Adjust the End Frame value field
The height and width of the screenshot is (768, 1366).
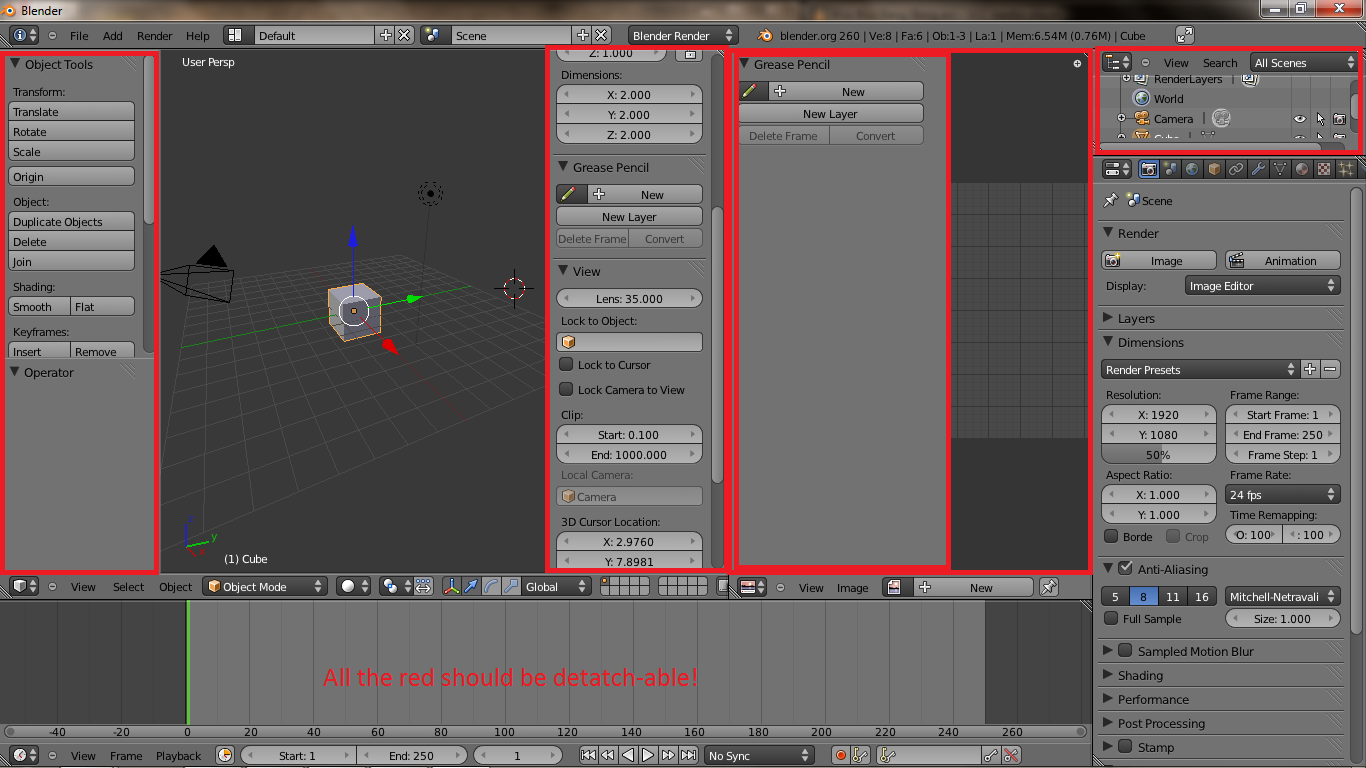(1283, 434)
